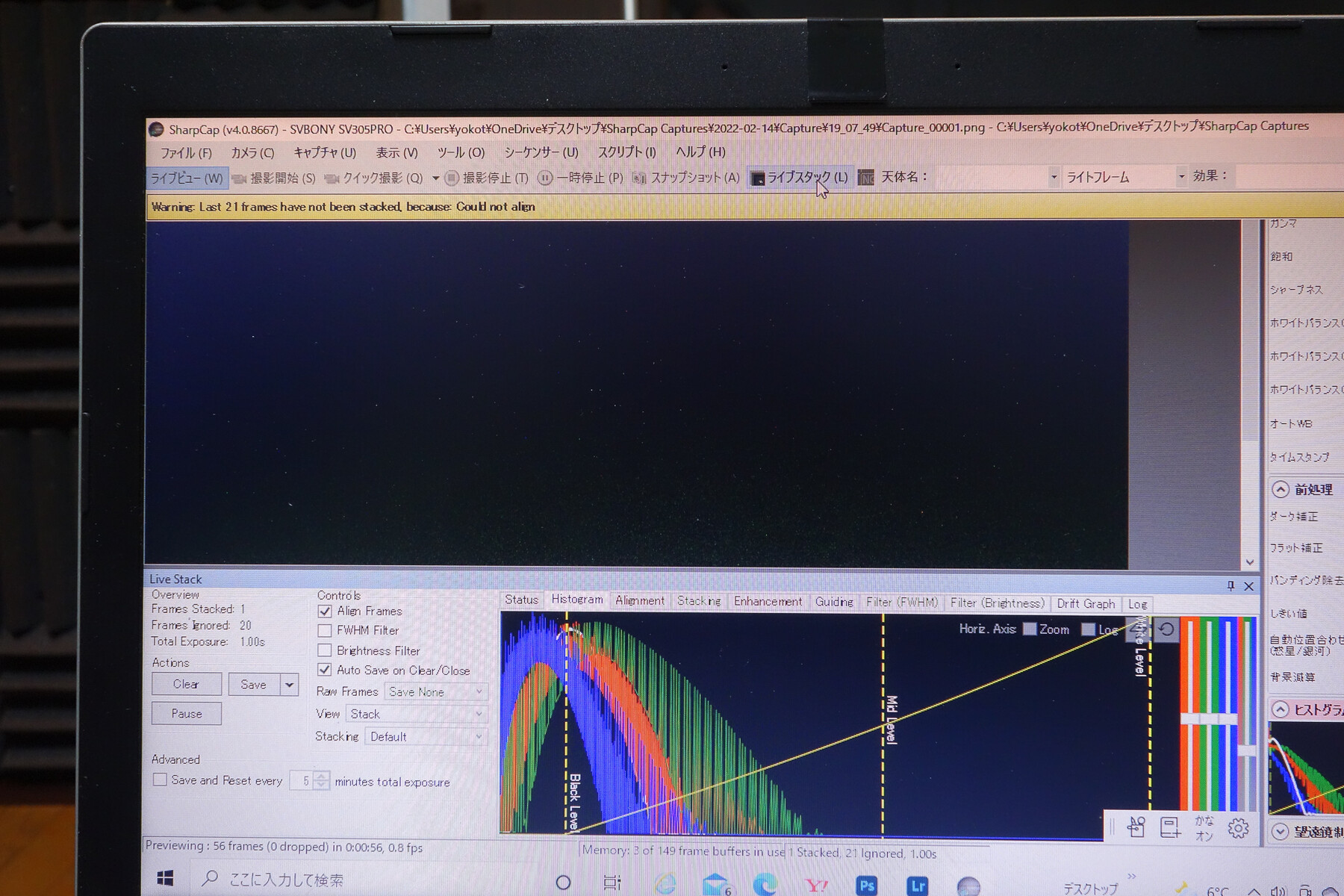Pause capture with 一時停止 (P)

point(580,178)
